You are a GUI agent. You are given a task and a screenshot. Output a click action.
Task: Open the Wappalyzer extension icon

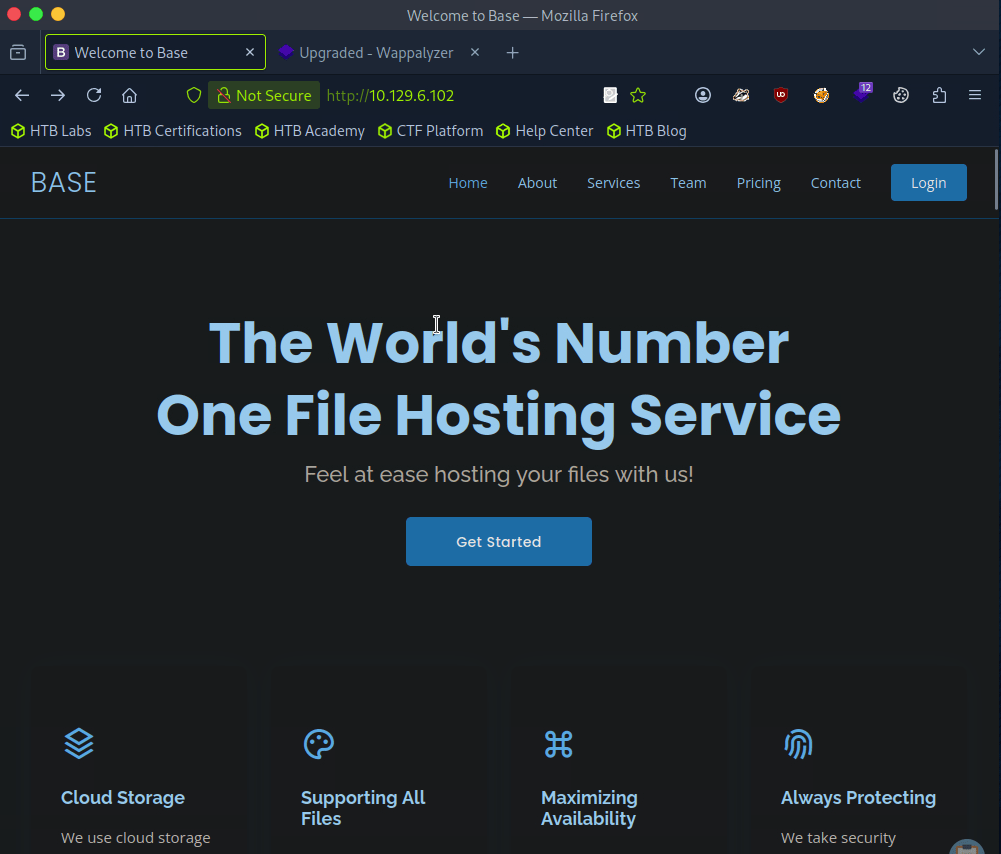click(861, 95)
